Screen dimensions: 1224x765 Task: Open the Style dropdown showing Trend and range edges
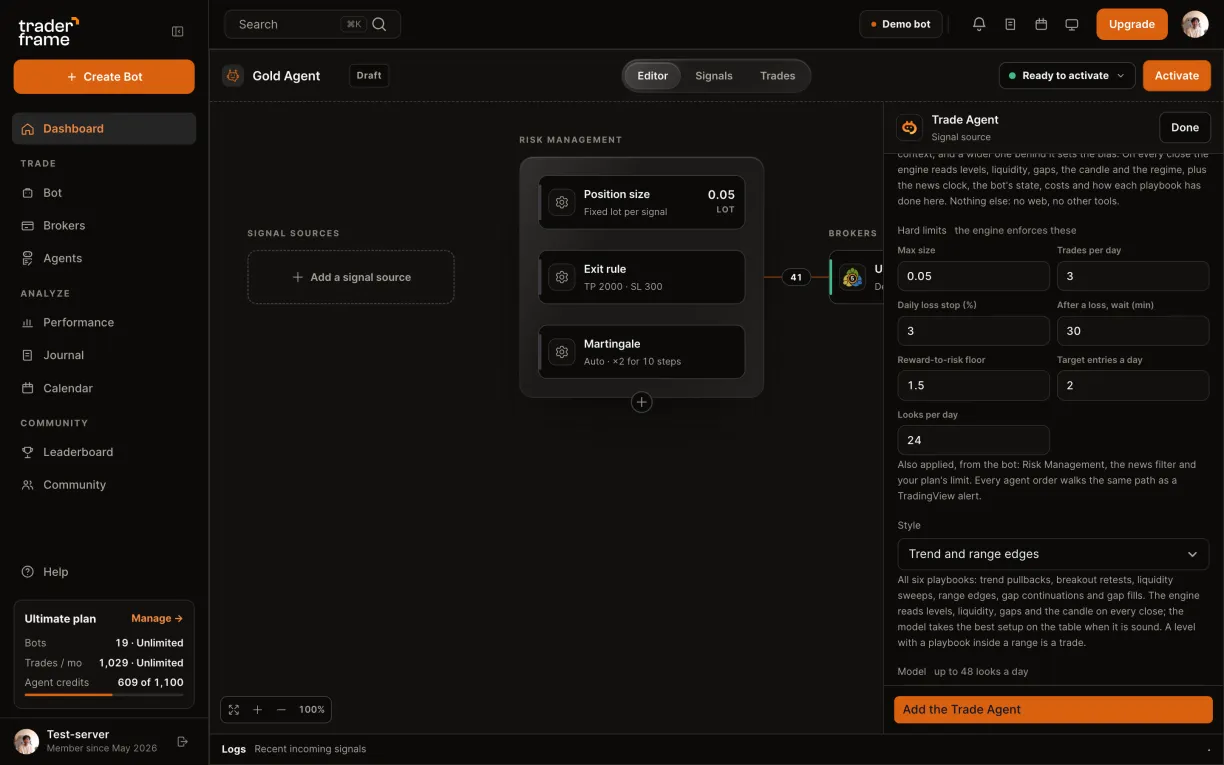tap(1053, 554)
